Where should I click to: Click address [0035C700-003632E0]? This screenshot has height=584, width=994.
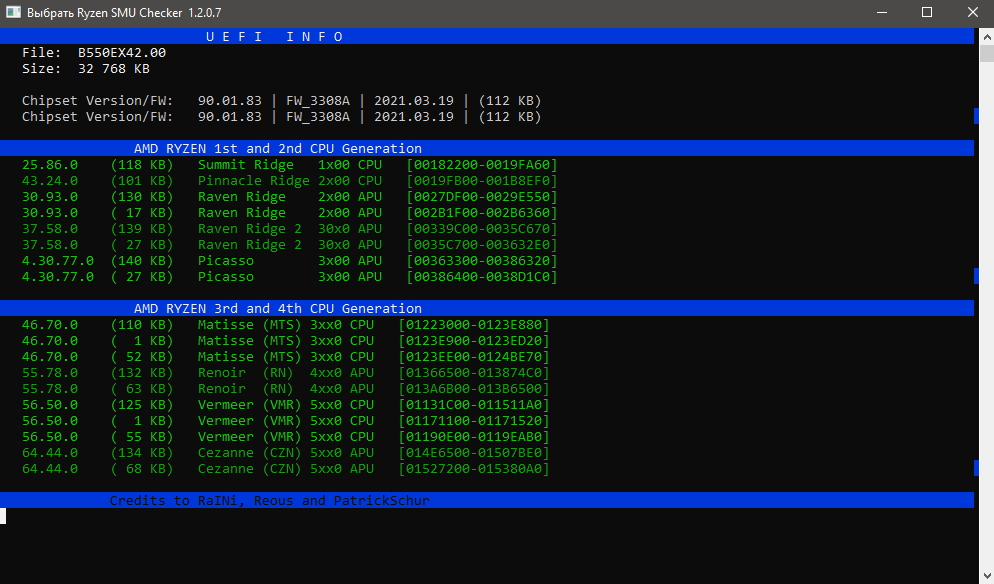(482, 245)
